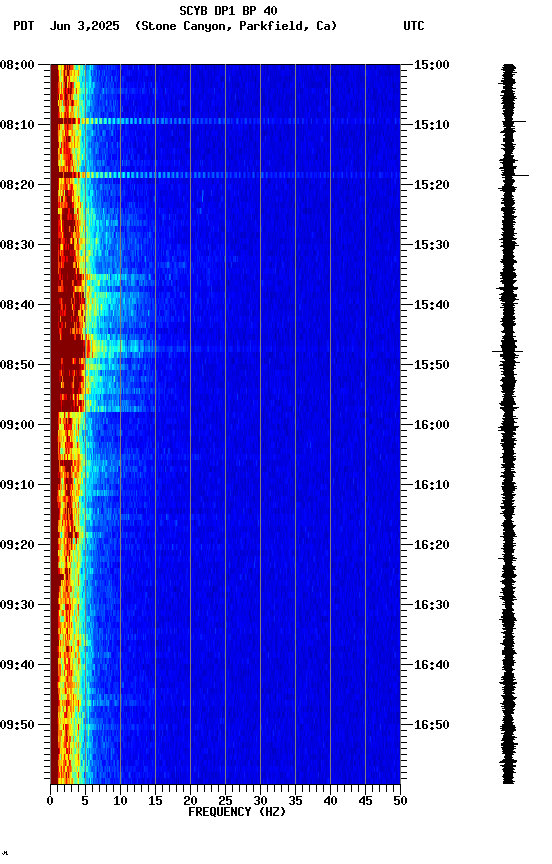Click the 08:20 PDT time label
Viewport: 552px width, 864px height.
(17, 185)
